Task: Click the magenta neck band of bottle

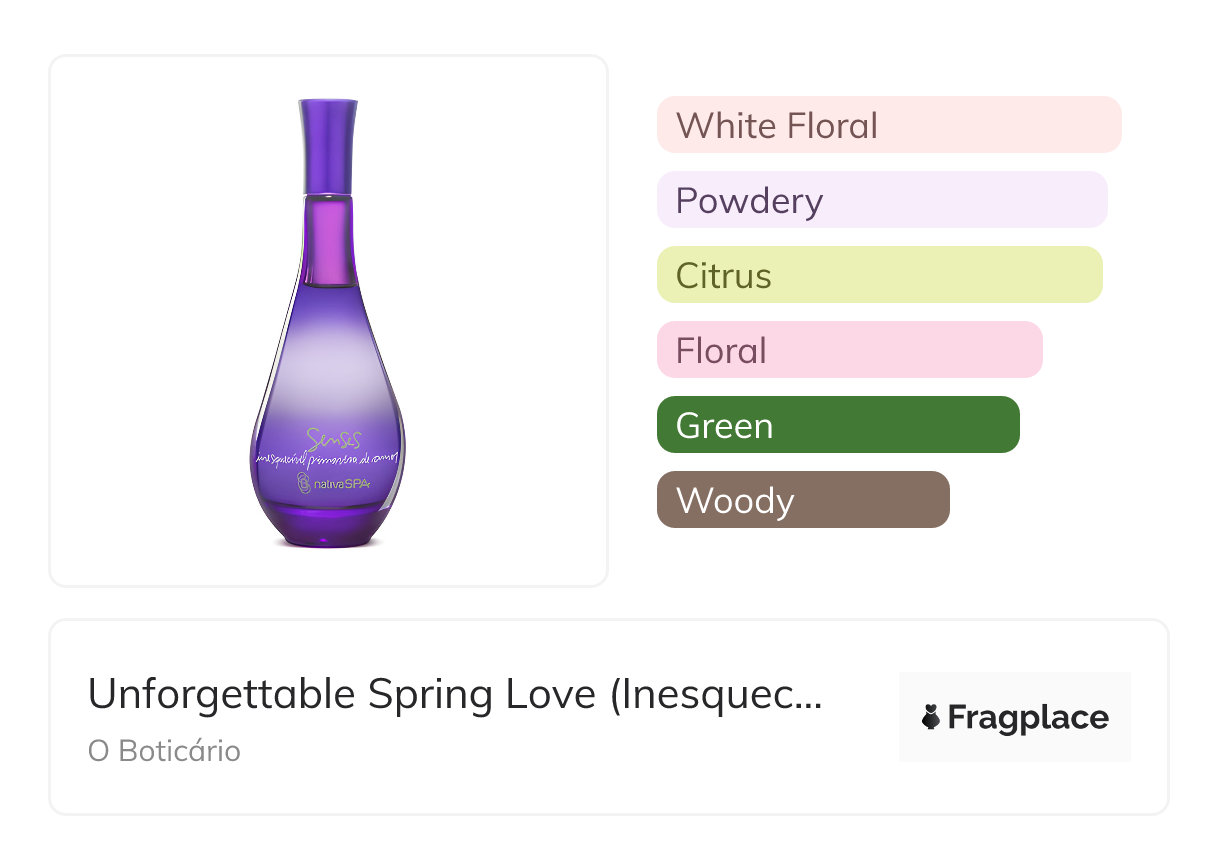Action: (328, 240)
